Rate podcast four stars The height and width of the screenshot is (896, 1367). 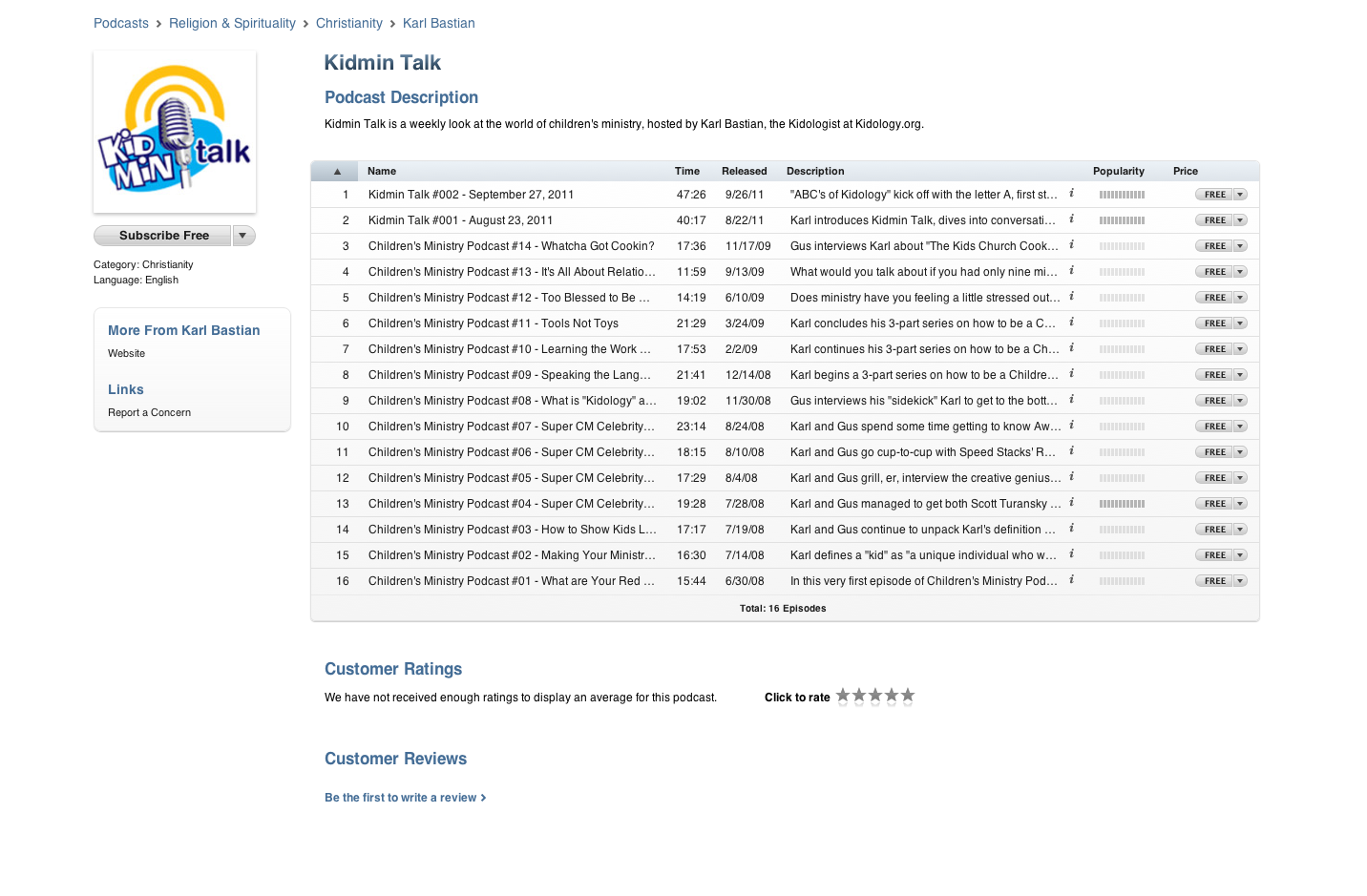892,696
